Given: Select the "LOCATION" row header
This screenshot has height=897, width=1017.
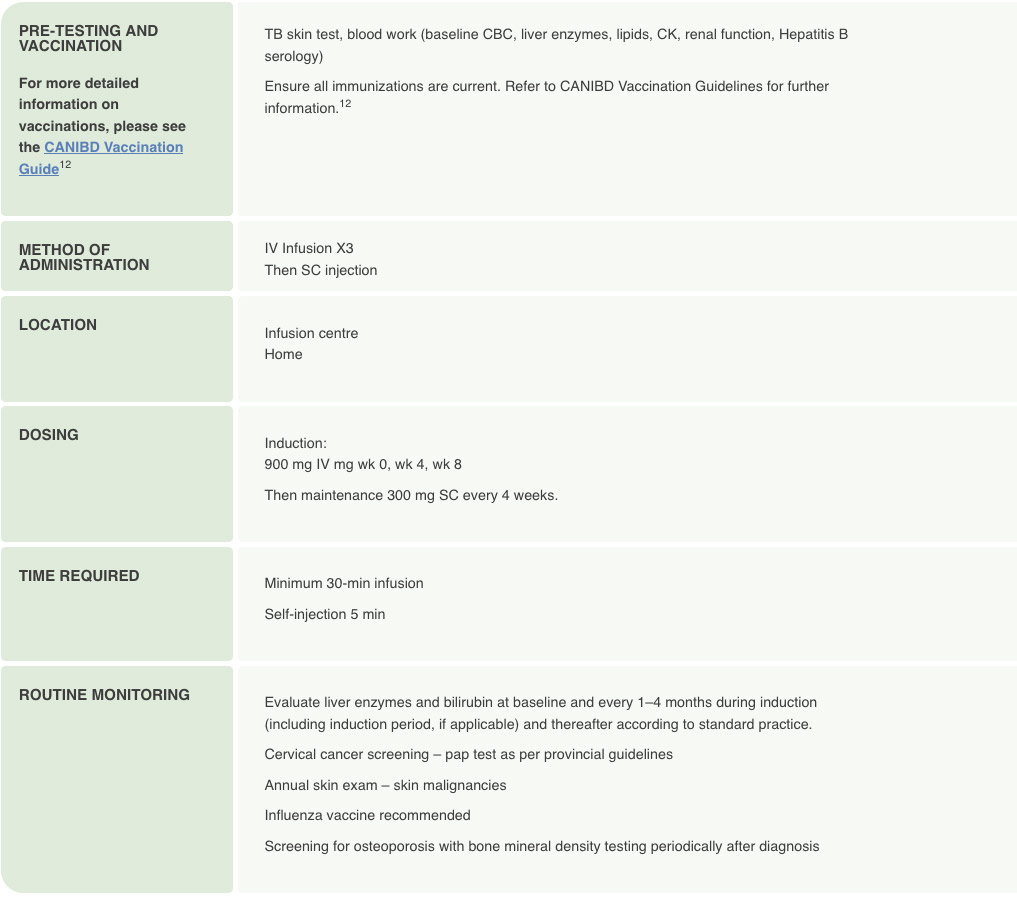Looking at the screenshot, I should click(58, 325).
